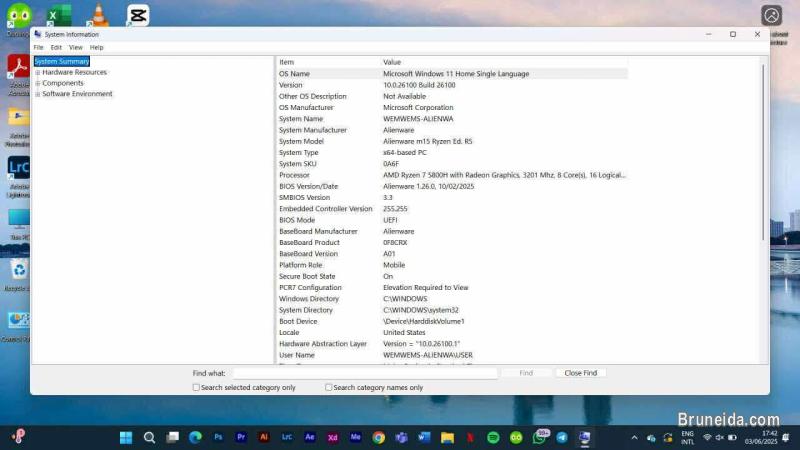This screenshot has width=800, height=450.
Task: Launch VLC media player desktop icon
Action: click(x=98, y=15)
